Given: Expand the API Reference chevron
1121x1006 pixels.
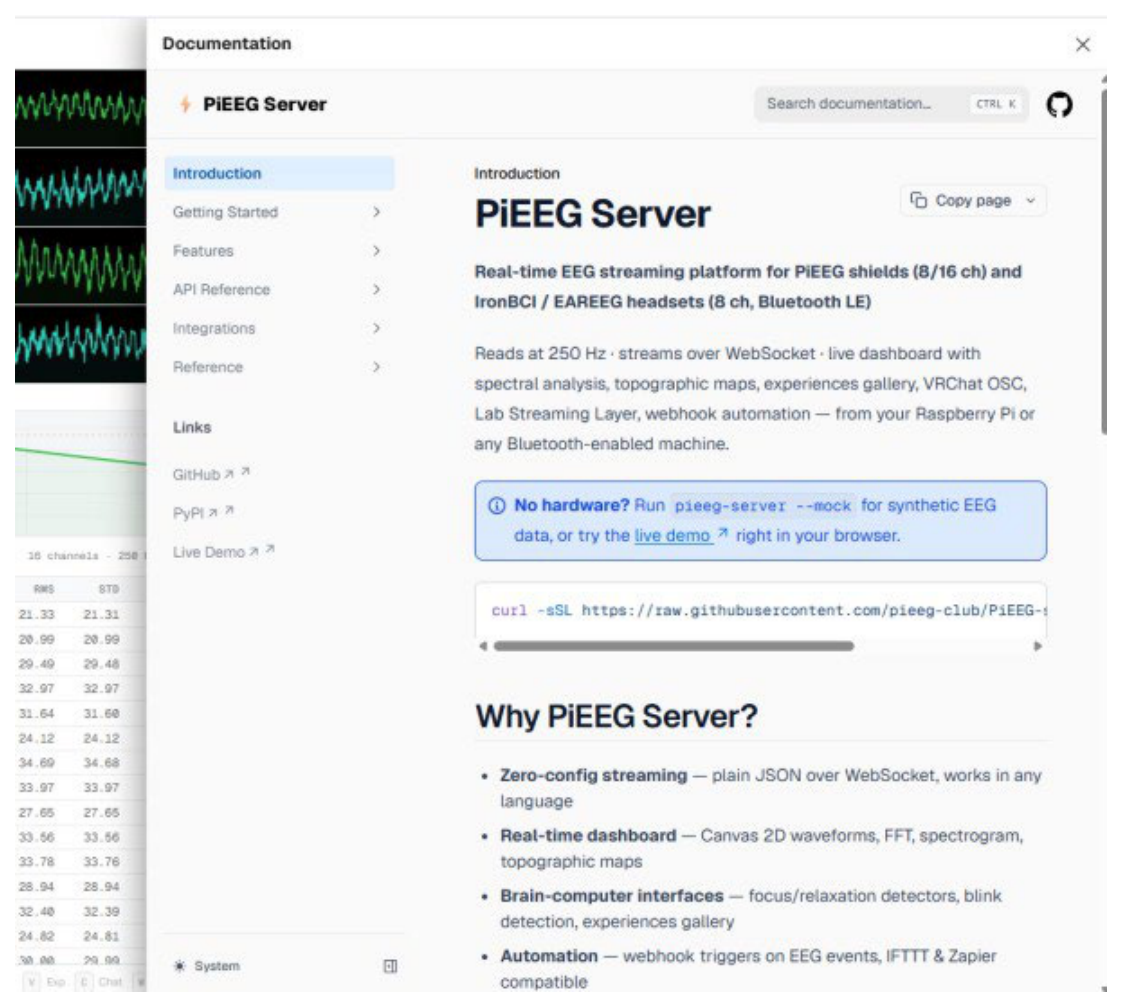Looking at the screenshot, I should [377, 290].
